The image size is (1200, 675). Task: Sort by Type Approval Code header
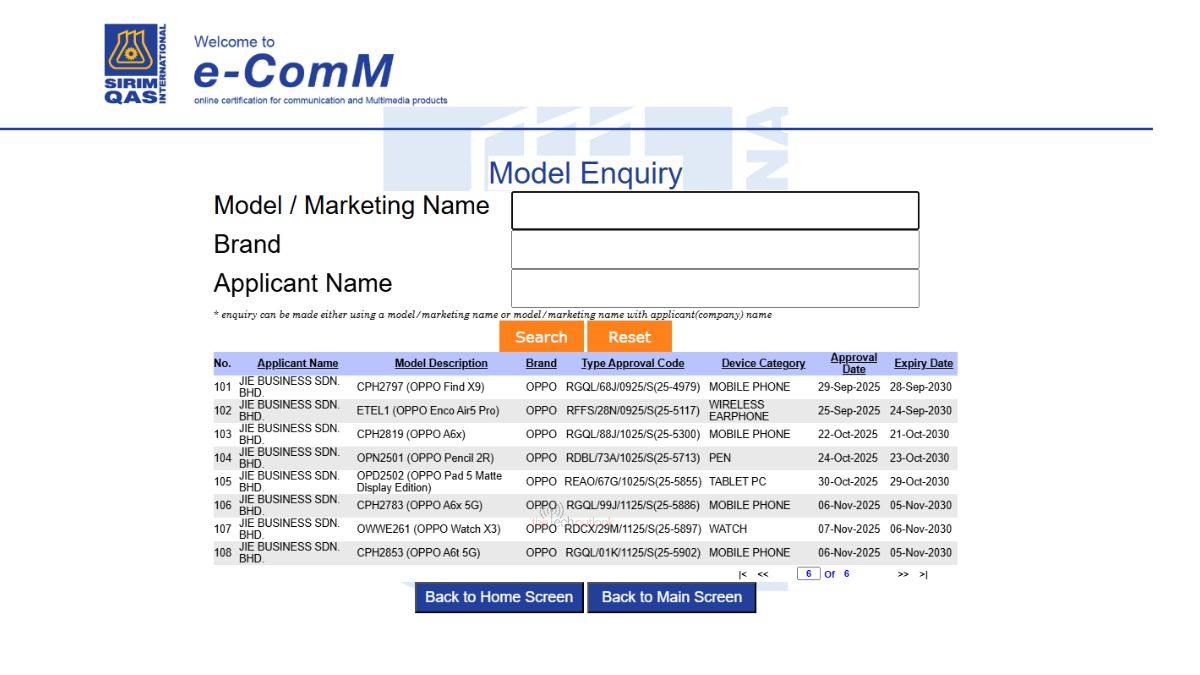(x=633, y=364)
